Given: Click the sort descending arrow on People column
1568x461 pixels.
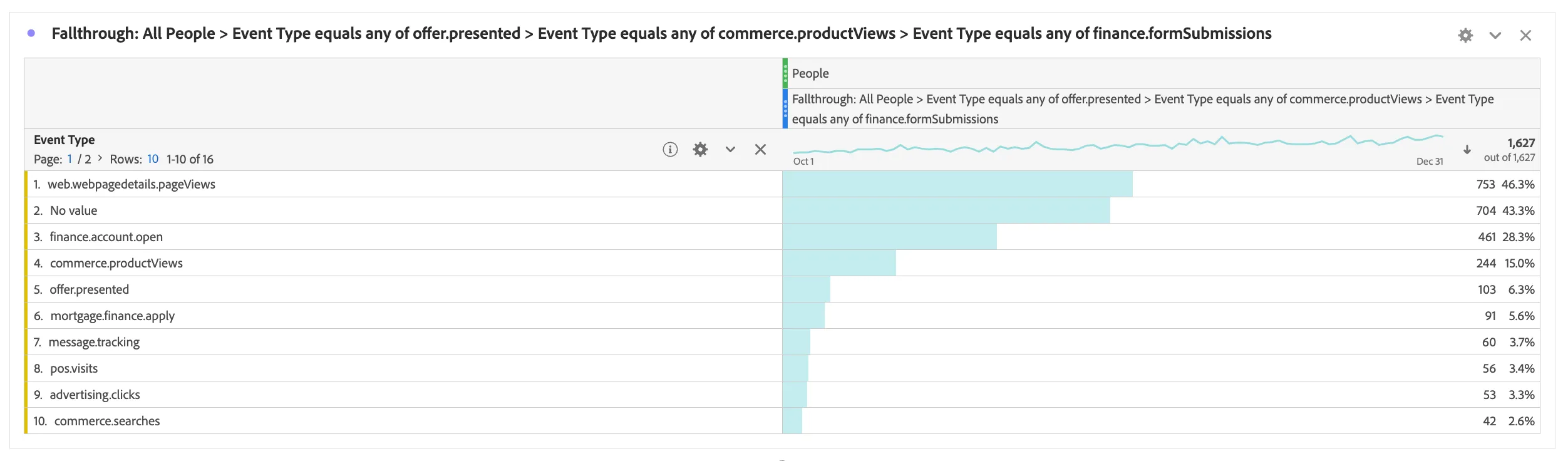Looking at the screenshot, I should pyautogui.click(x=1467, y=149).
